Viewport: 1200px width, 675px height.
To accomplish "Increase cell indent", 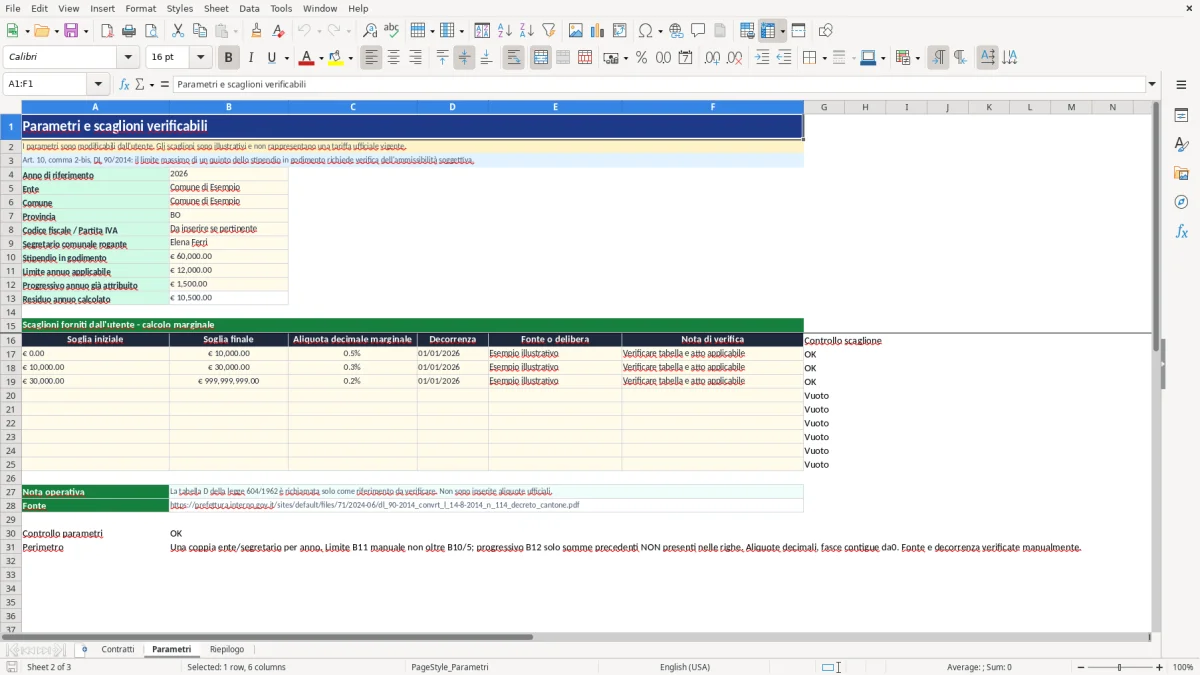I will pyautogui.click(x=762, y=58).
